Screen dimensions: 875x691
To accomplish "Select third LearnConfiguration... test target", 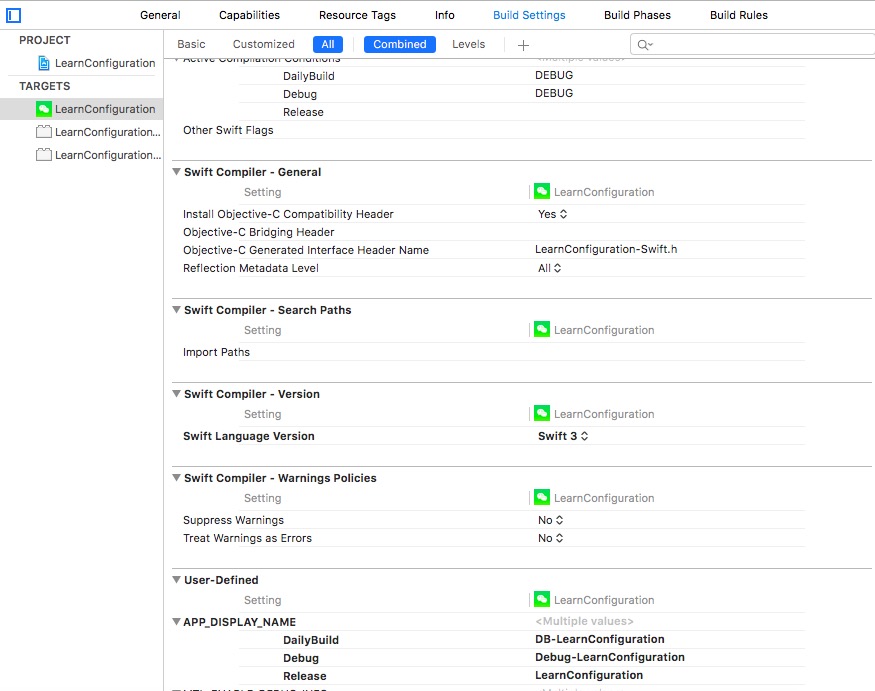I will click(x=98, y=155).
